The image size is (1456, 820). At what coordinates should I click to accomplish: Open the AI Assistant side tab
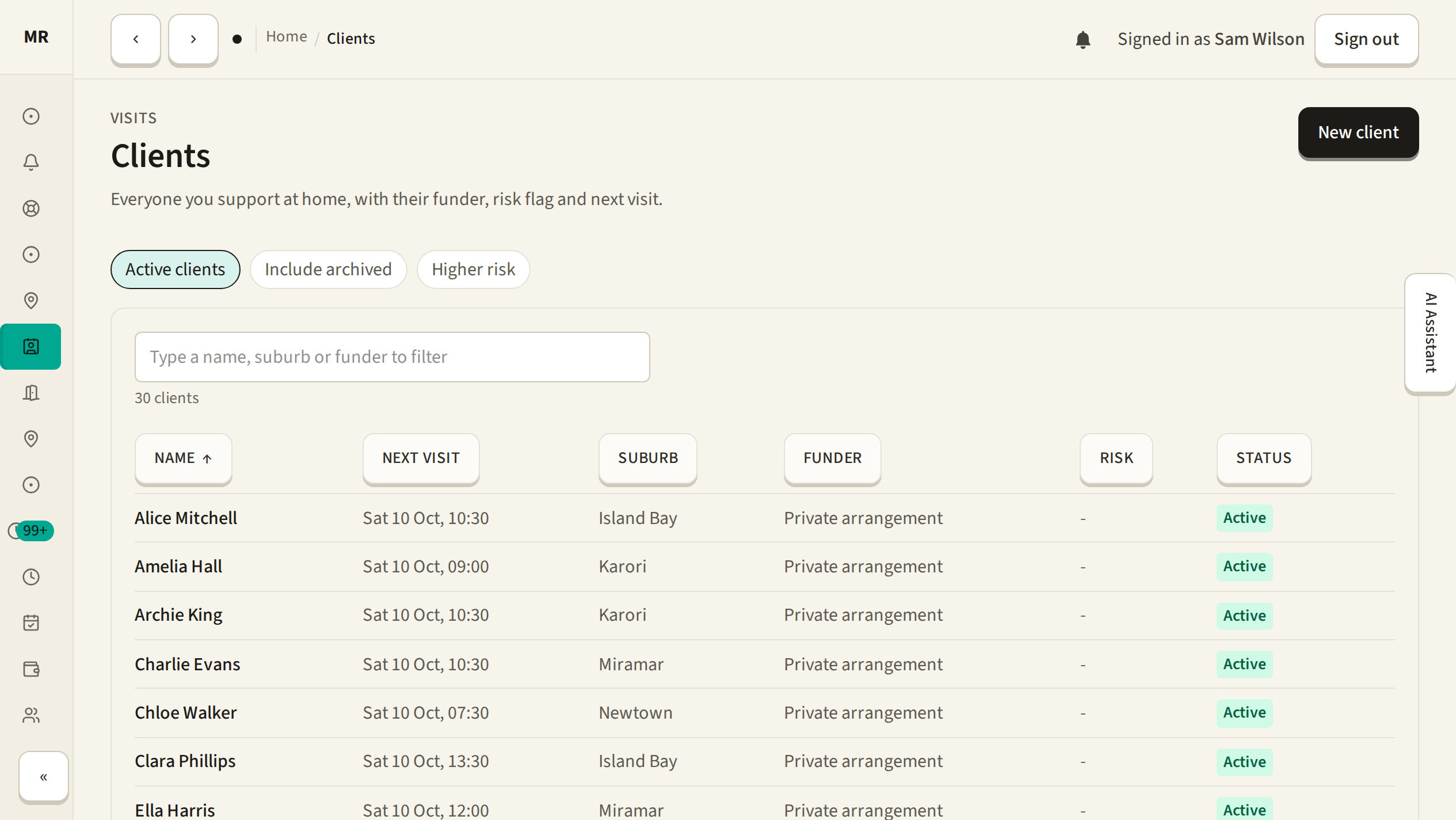(x=1431, y=333)
